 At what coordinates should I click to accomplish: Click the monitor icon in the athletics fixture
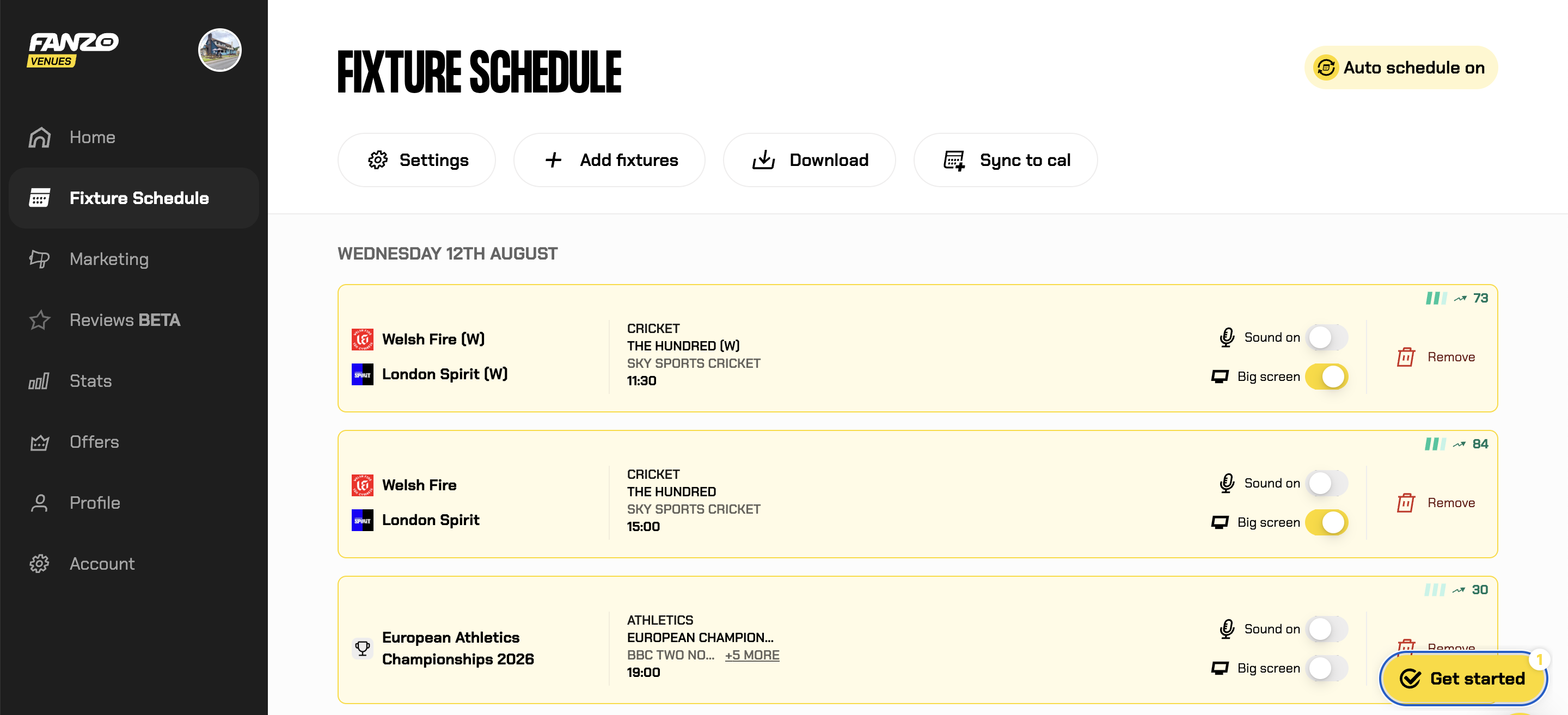[1220, 668]
